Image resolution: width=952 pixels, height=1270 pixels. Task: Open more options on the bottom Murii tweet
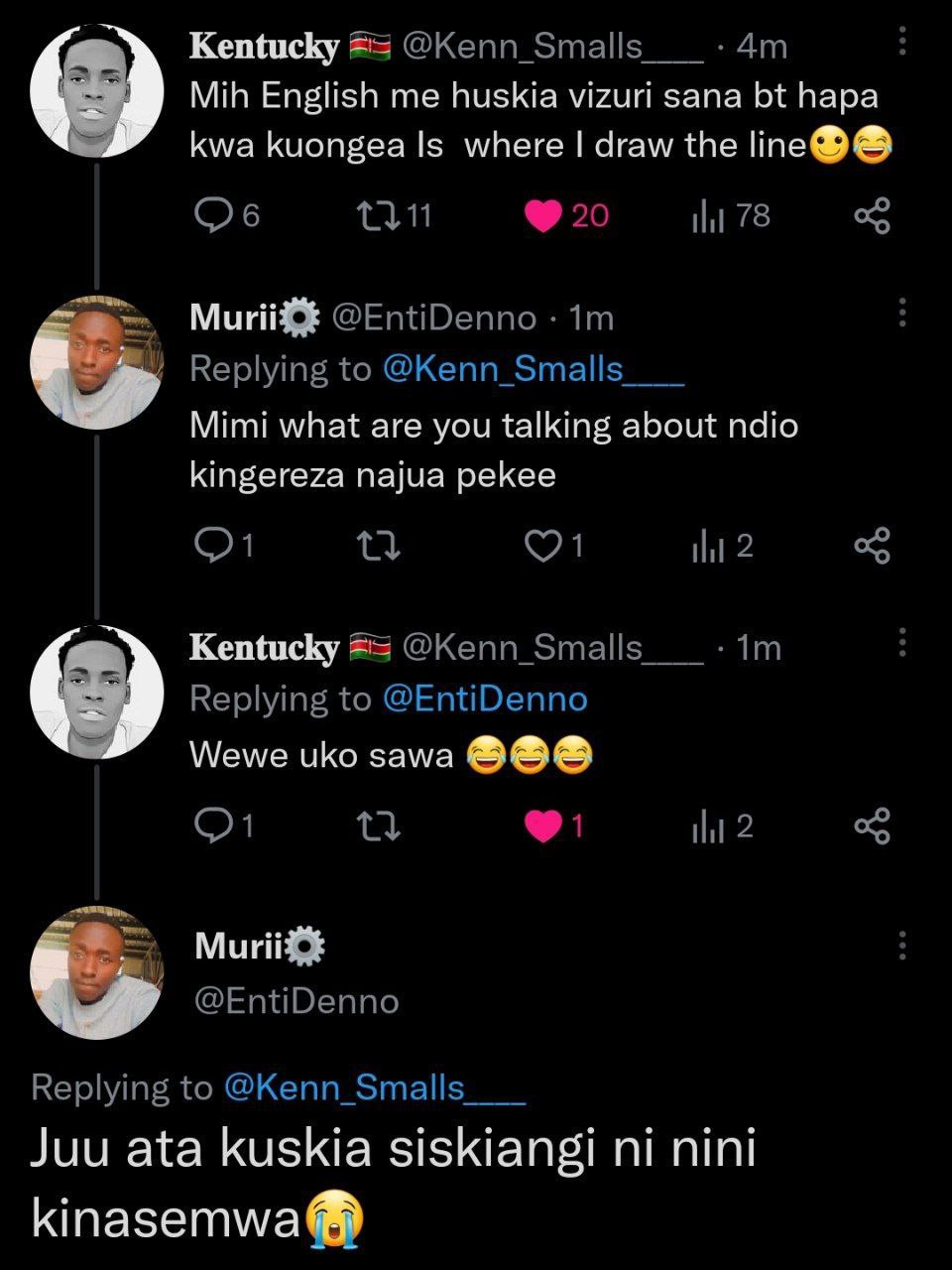(901, 946)
